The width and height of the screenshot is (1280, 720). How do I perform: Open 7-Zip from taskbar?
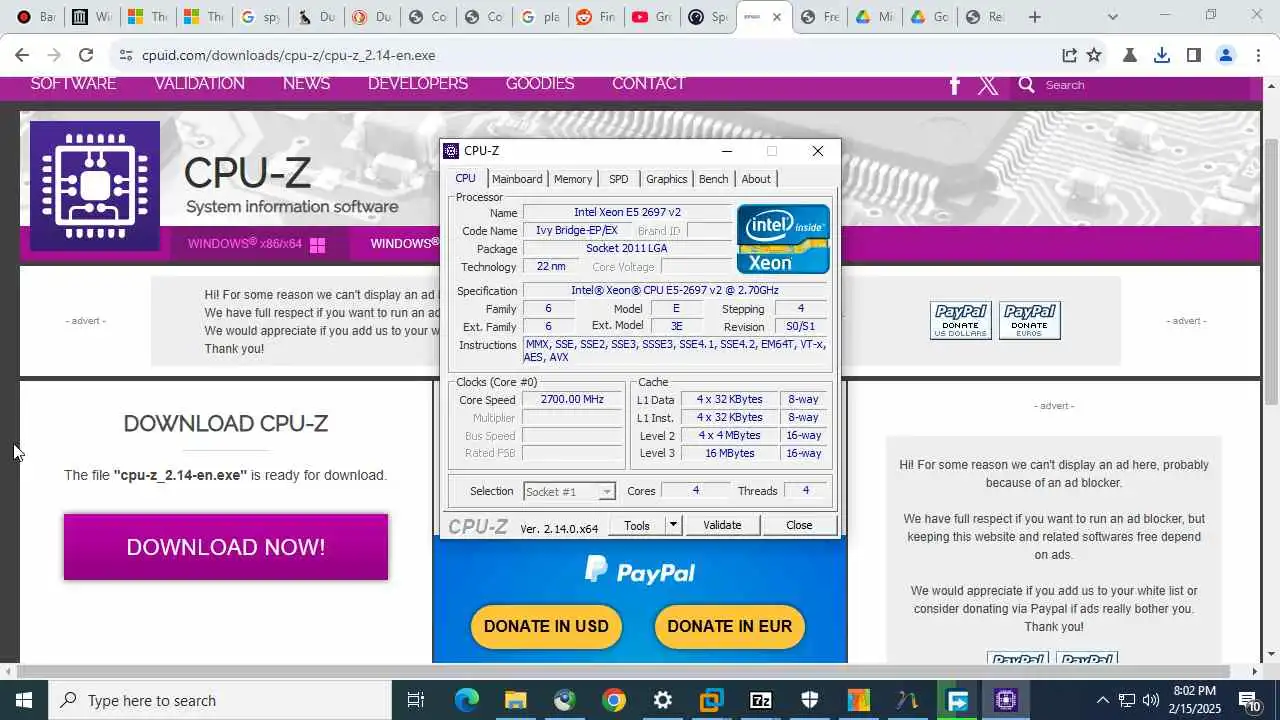pos(761,700)
